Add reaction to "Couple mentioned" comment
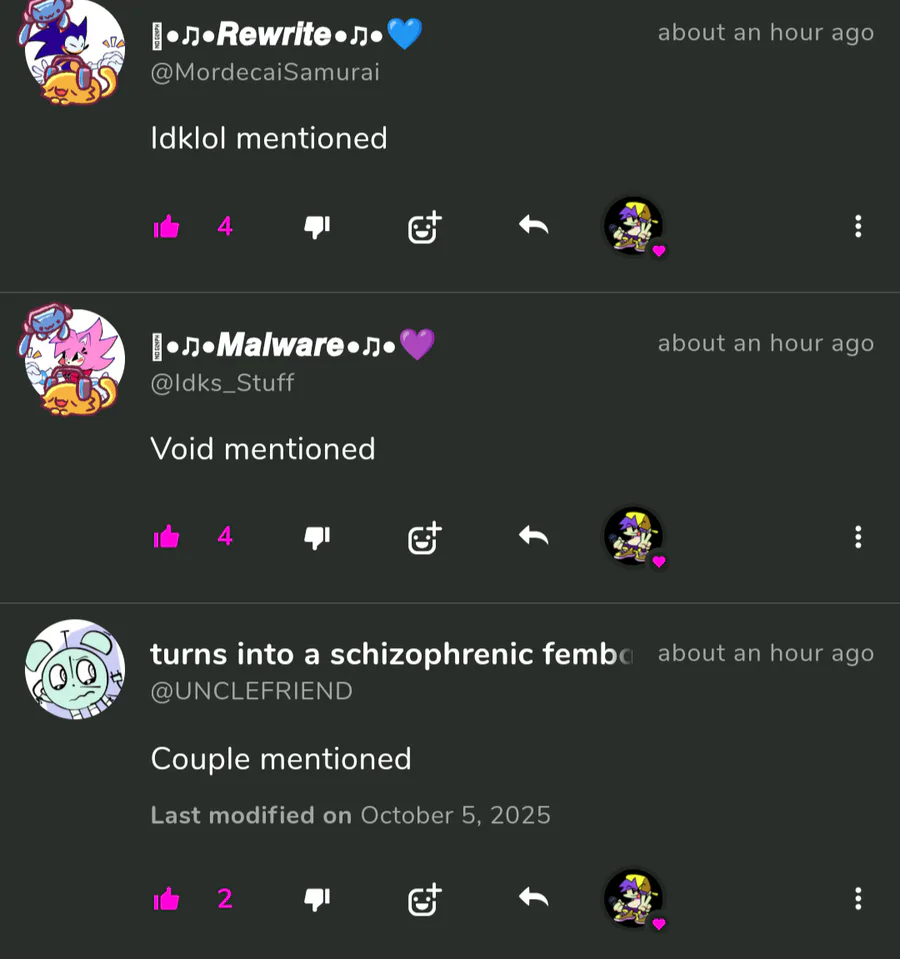 424,899
